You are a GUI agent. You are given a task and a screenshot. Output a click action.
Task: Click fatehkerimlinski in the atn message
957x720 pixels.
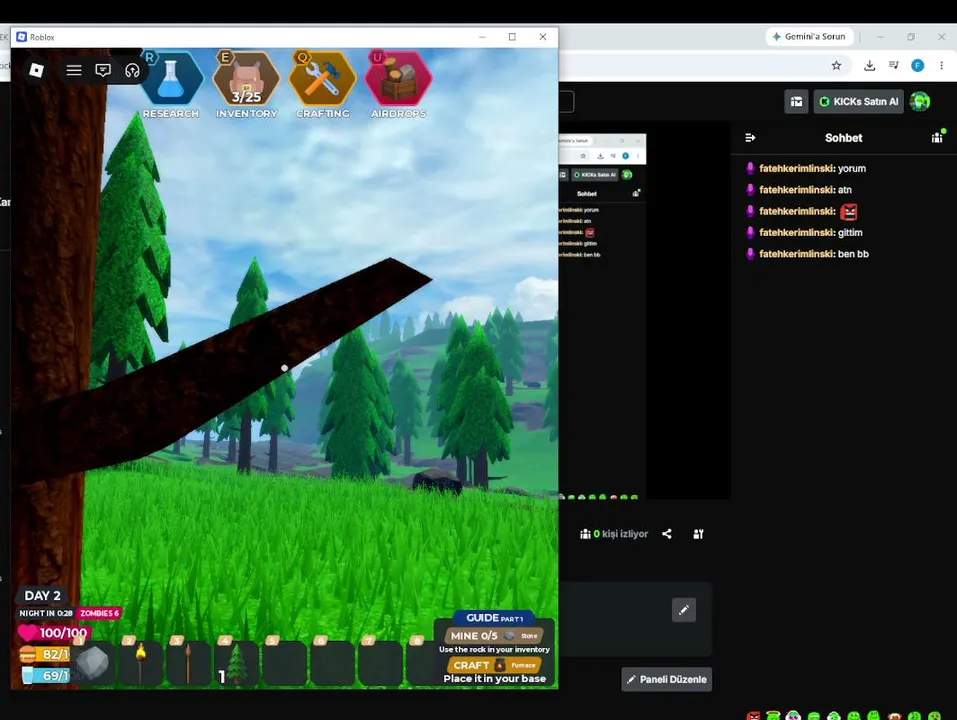pyautogui.click(x=796, y=190)
